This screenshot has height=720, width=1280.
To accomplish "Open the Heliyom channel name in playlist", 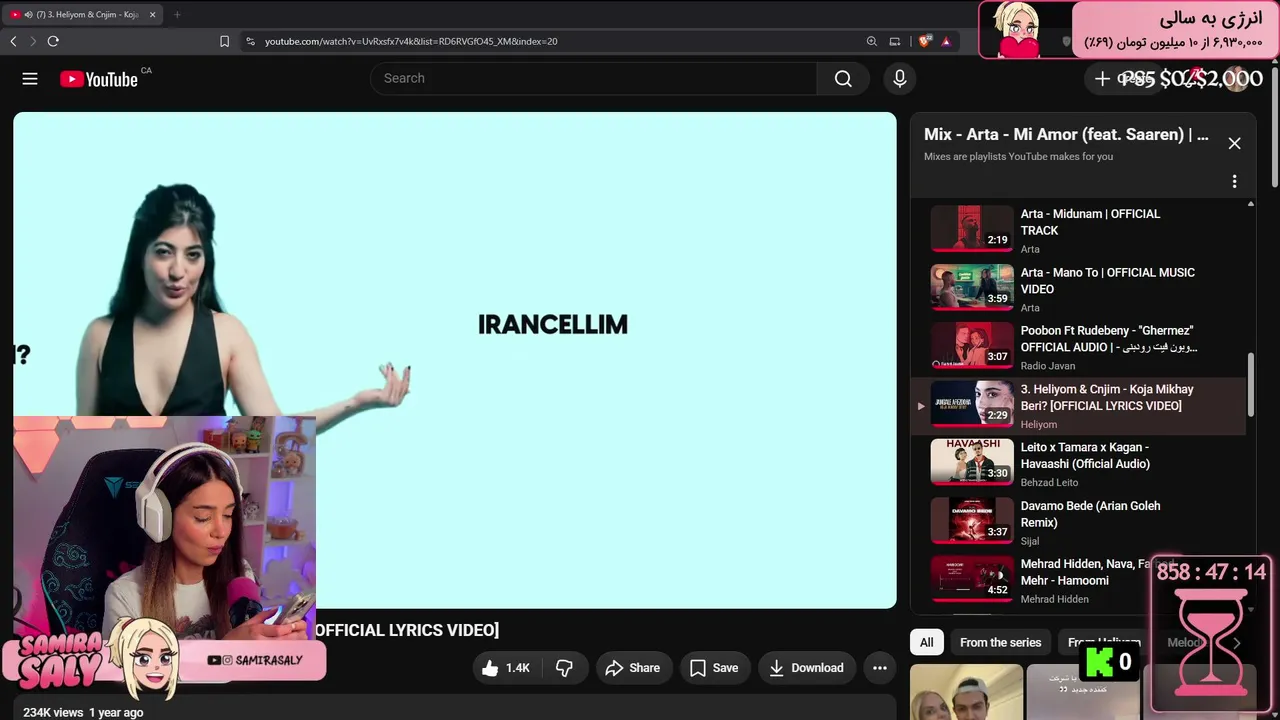I will [x=1039, y=424].
